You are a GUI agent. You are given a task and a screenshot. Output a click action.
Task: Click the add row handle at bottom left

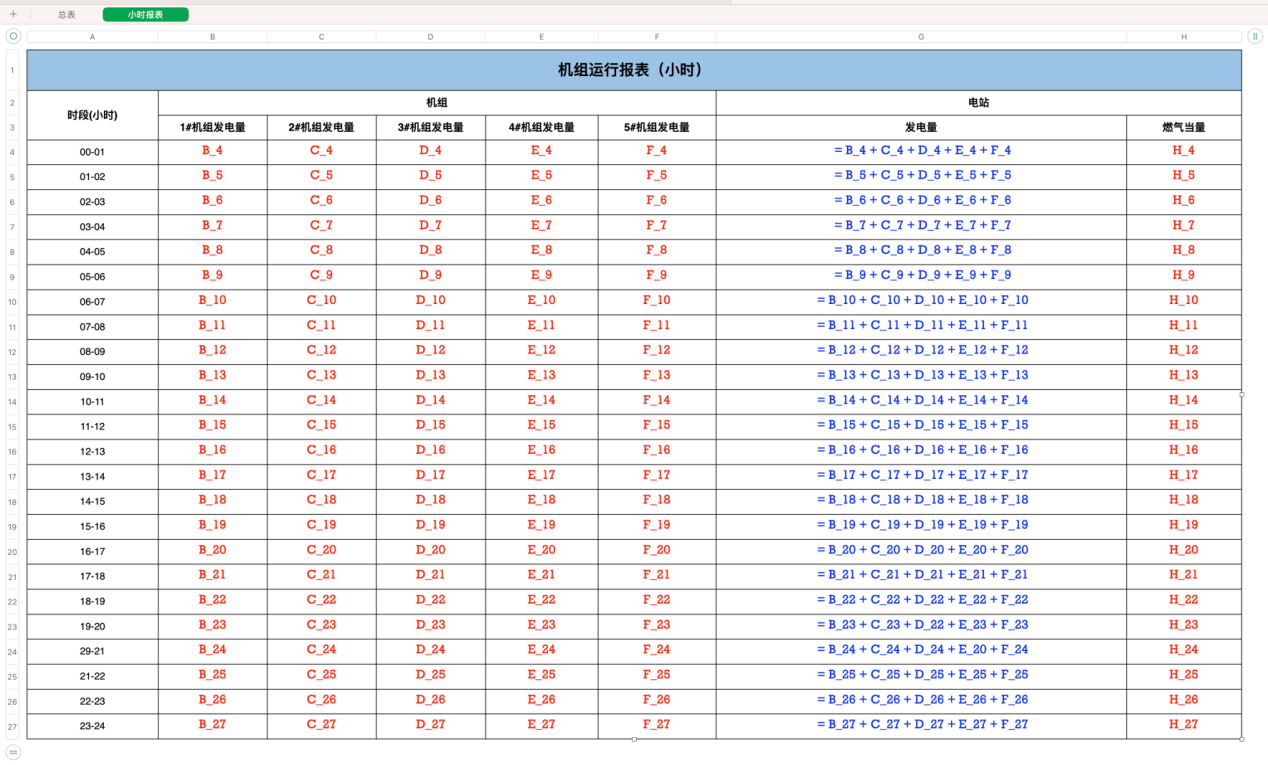tap(13, 752)
